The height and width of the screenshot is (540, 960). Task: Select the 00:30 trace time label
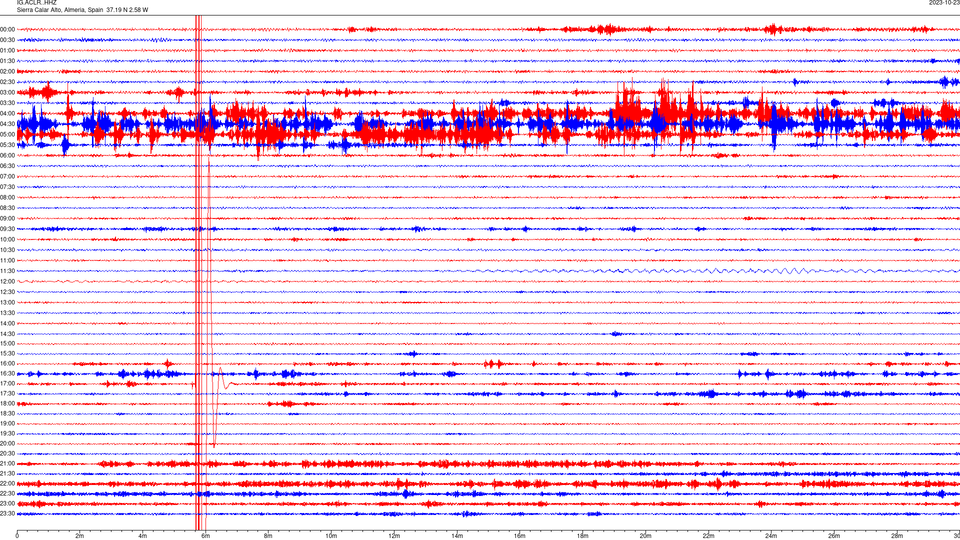7,40
